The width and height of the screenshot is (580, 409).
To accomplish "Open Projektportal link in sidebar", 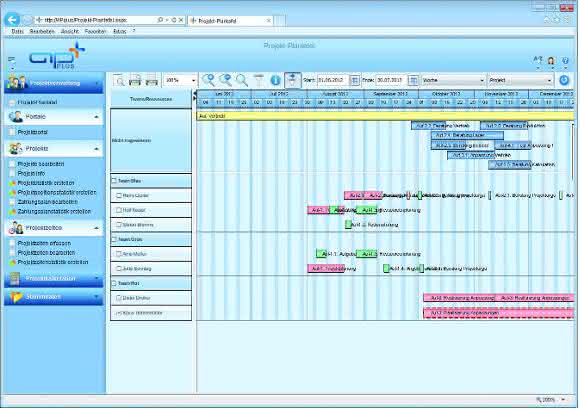I will point(33,132).
